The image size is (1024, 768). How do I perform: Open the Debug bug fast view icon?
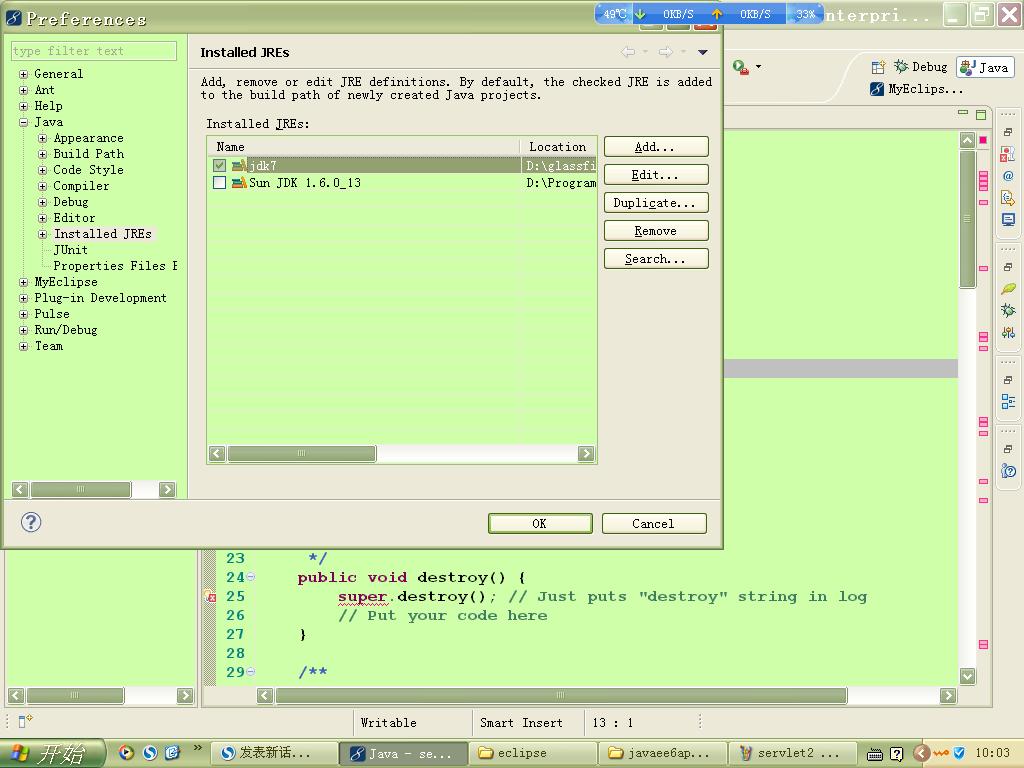point(1008,310)
